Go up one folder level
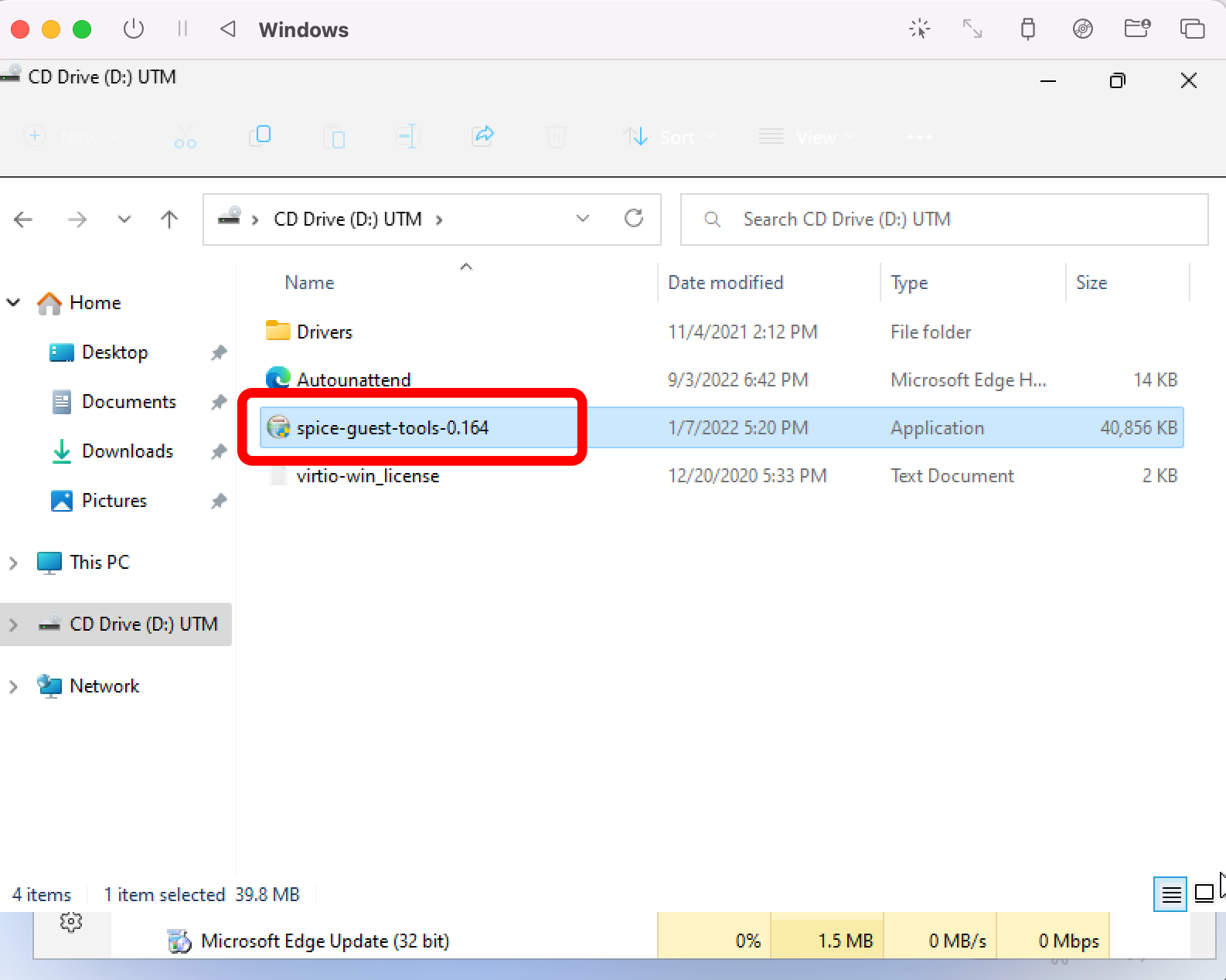 click(169, 219)
